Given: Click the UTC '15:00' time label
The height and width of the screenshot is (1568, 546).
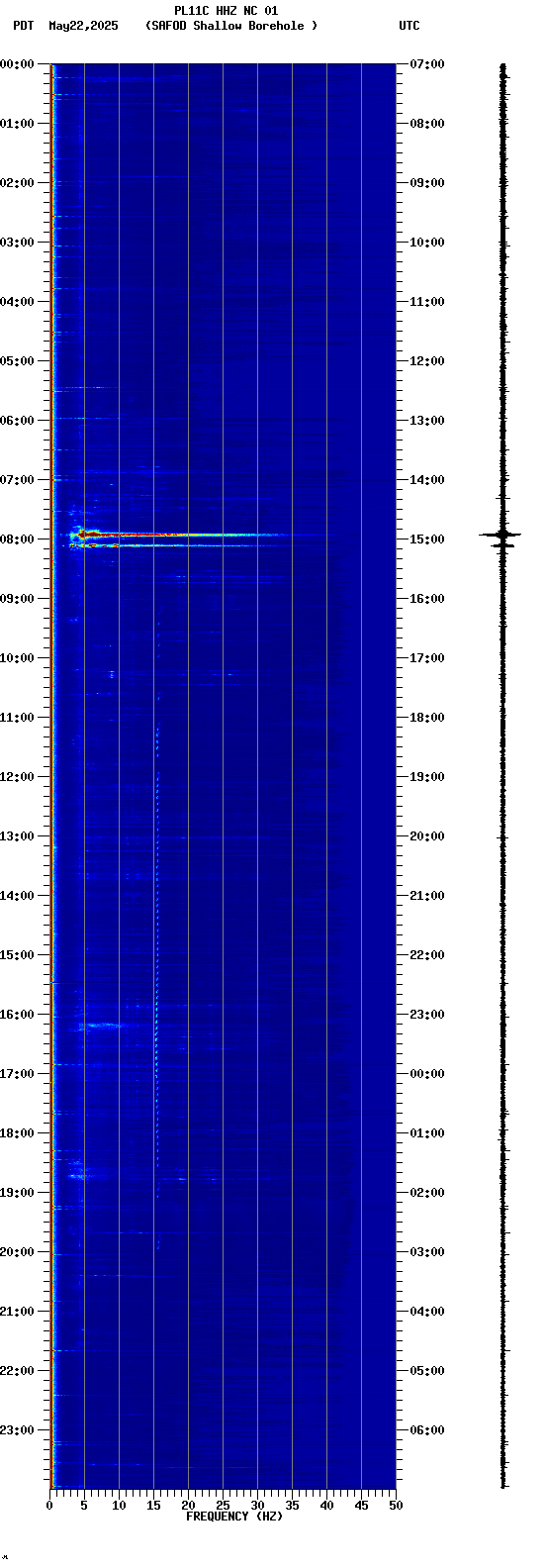Looking at the screenshot, I should 427,539.
